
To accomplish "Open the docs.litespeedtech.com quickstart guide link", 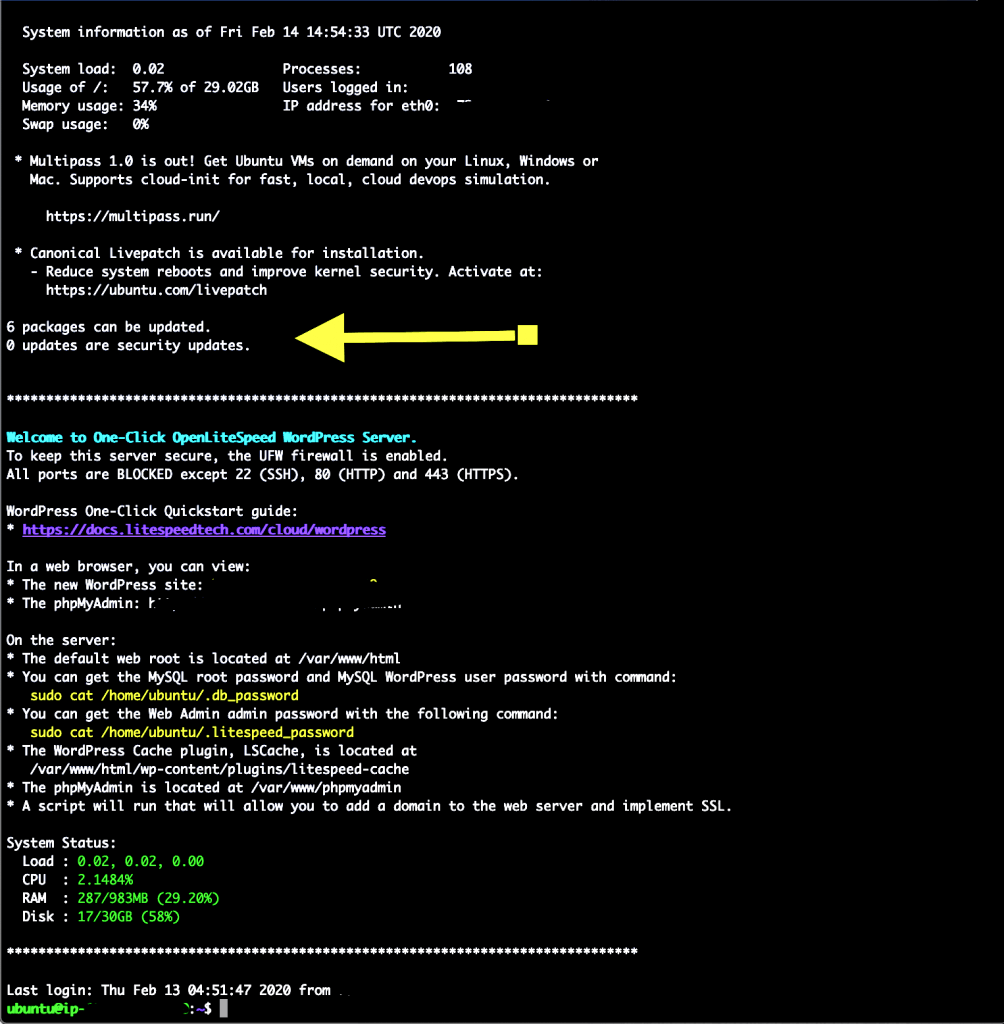I will click(204, 530).
